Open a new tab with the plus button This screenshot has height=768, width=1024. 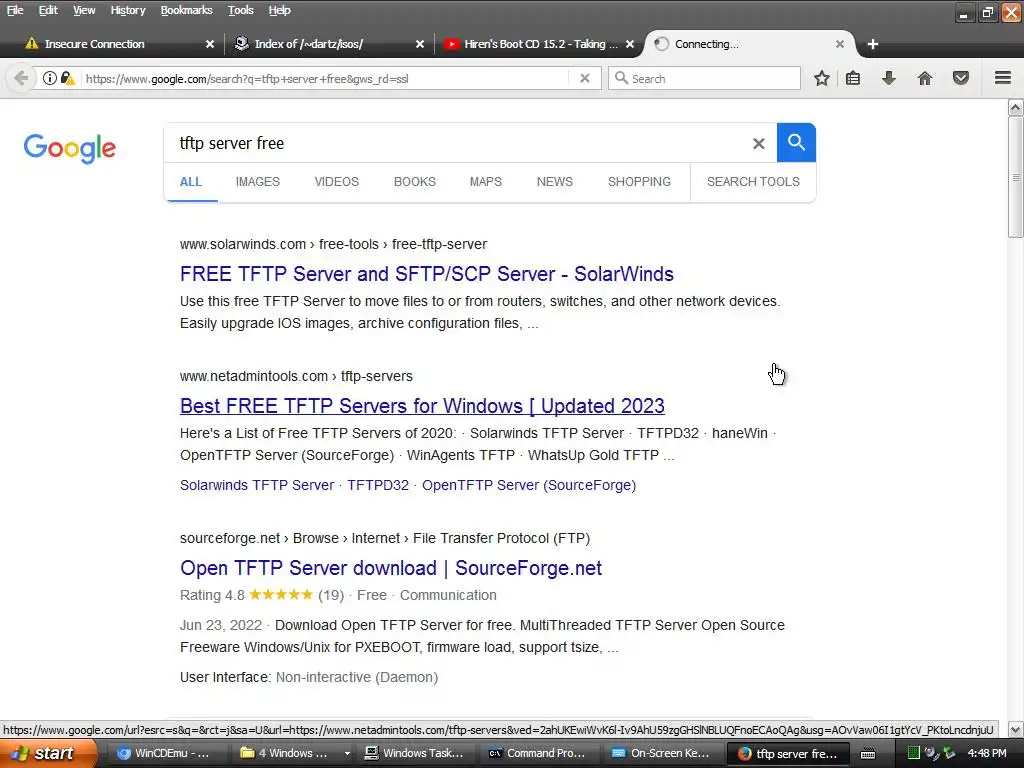[872, 44]
